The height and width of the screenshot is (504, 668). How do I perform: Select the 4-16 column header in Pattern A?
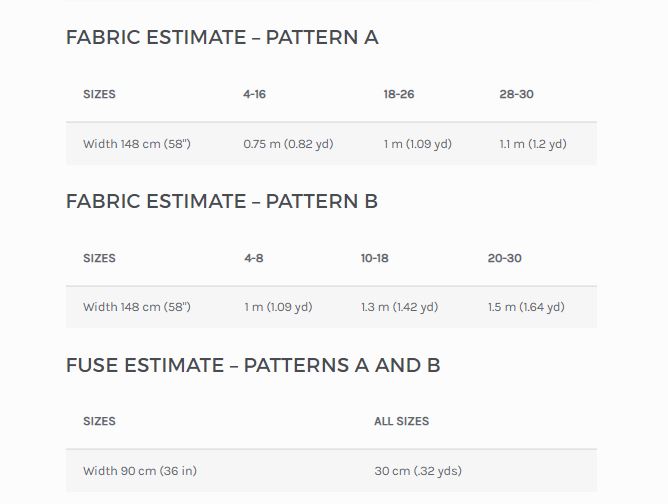tap(254, 94)
